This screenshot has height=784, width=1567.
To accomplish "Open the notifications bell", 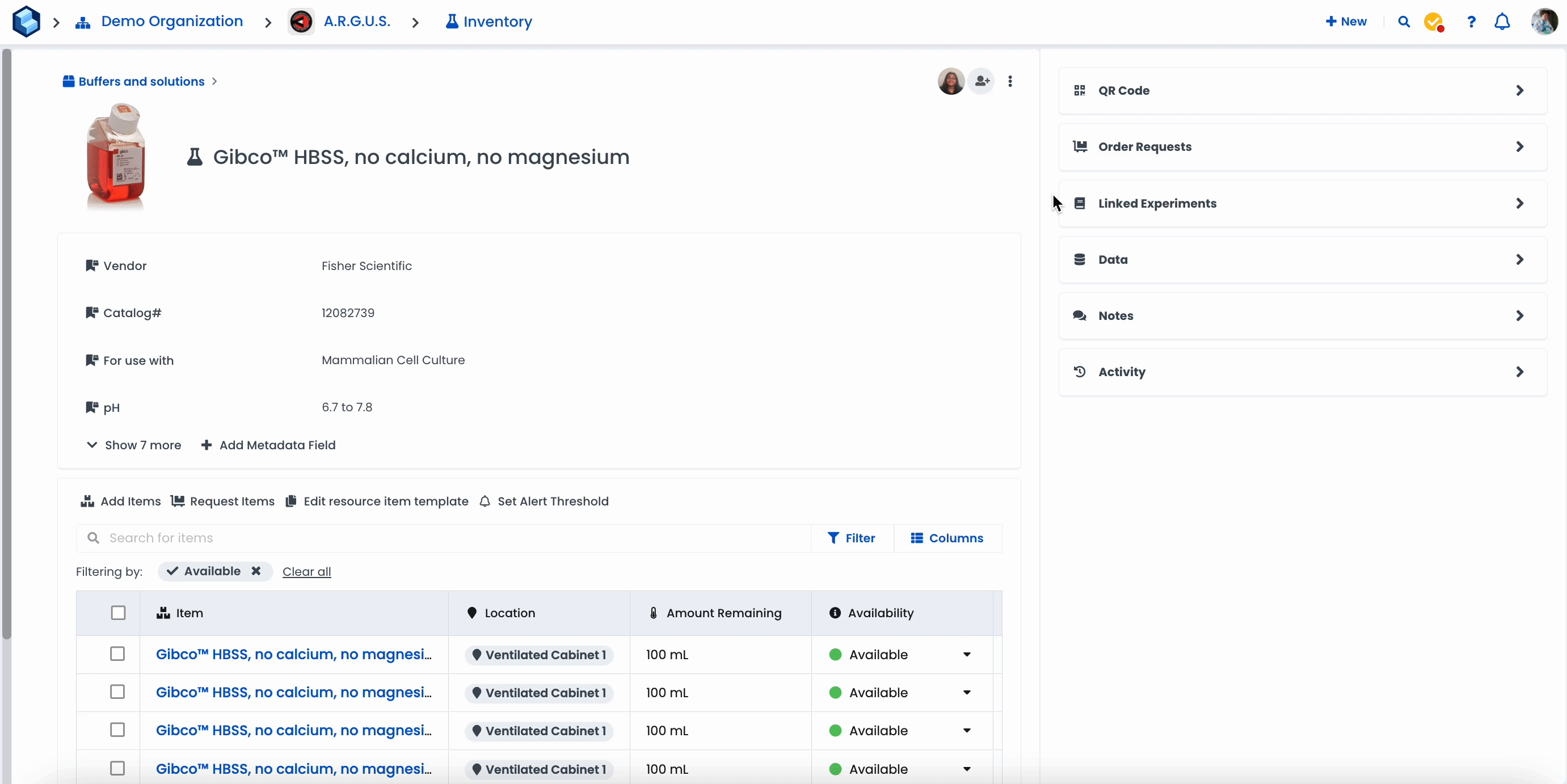I will pyautogui.click(x=1502, y=22).
